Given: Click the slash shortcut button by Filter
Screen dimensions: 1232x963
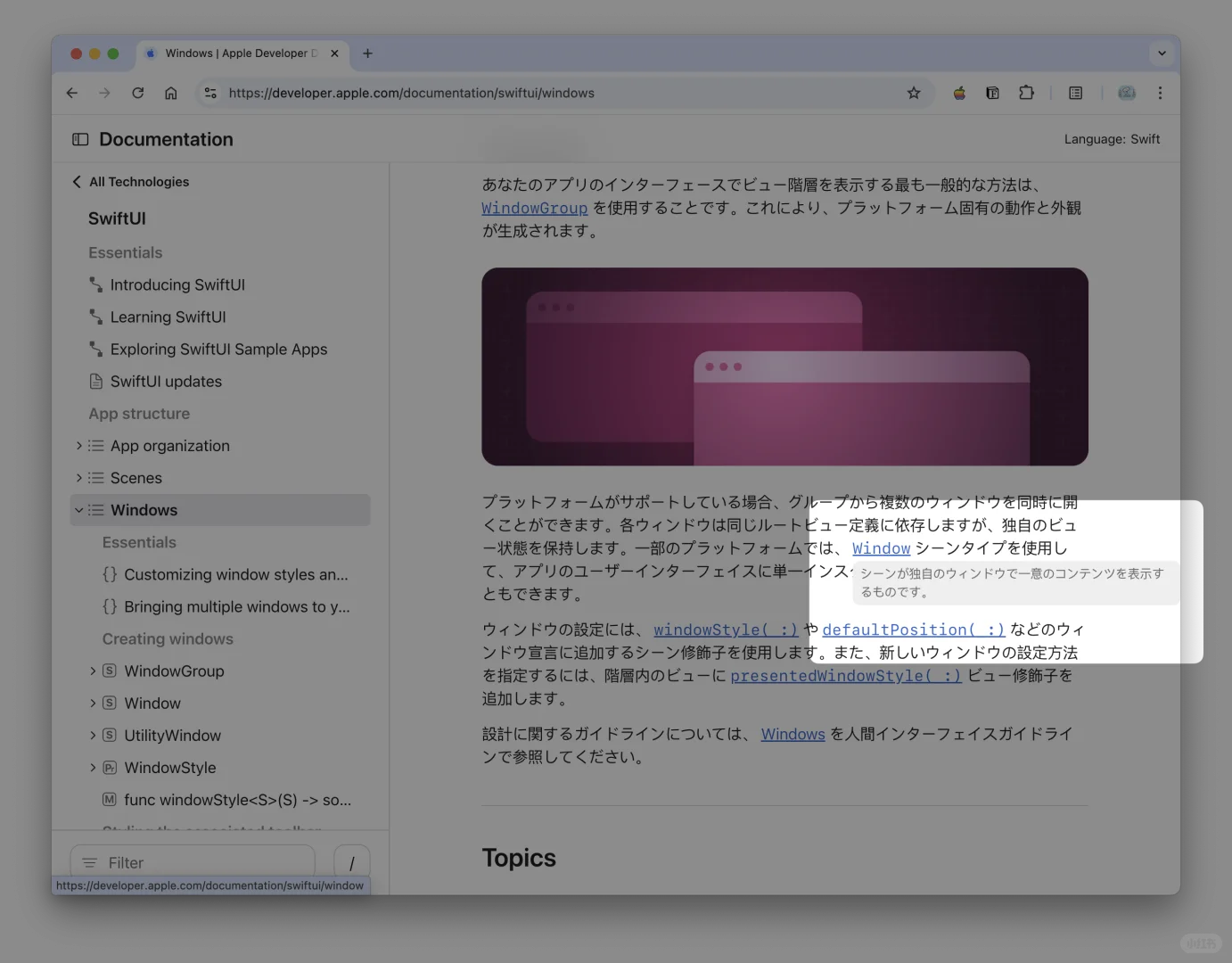Looking at the screenshot, I should 351,862.
